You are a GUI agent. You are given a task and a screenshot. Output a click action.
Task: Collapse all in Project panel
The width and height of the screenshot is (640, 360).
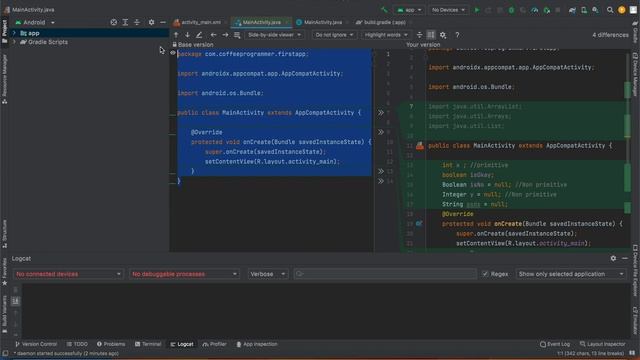coord(137,22)
